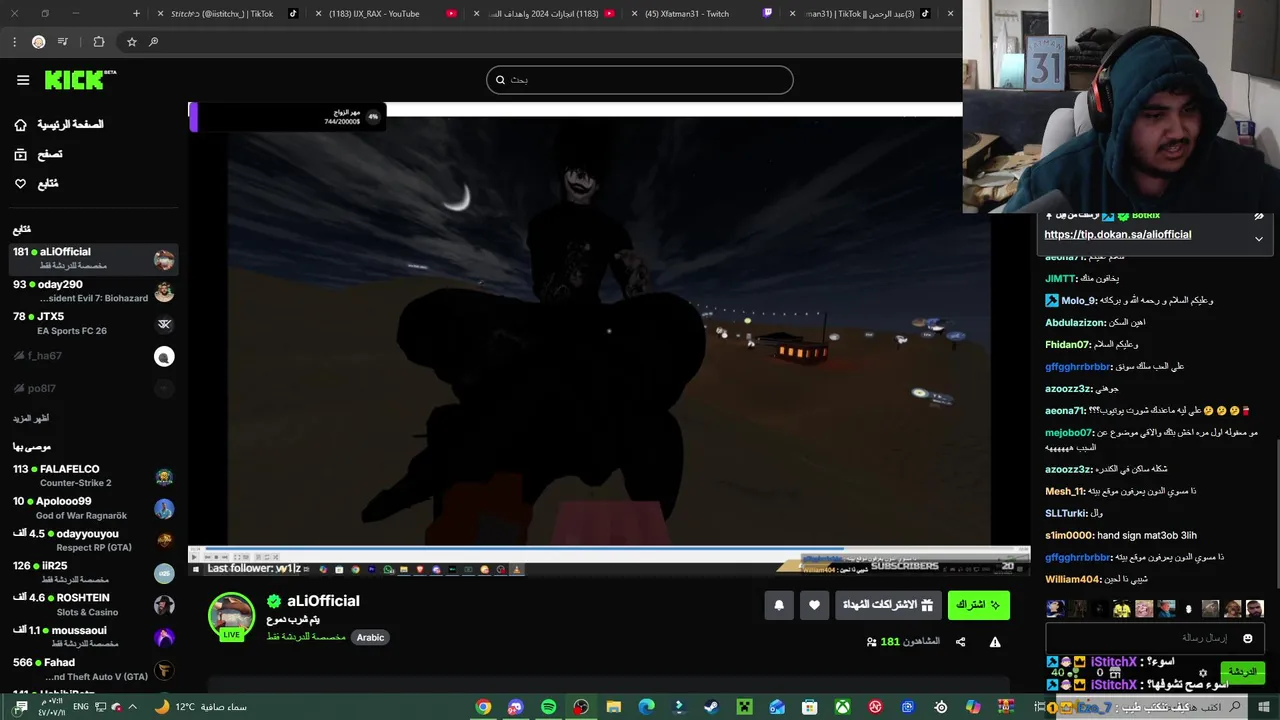Click the Kick search field

(x=640, y=80)
